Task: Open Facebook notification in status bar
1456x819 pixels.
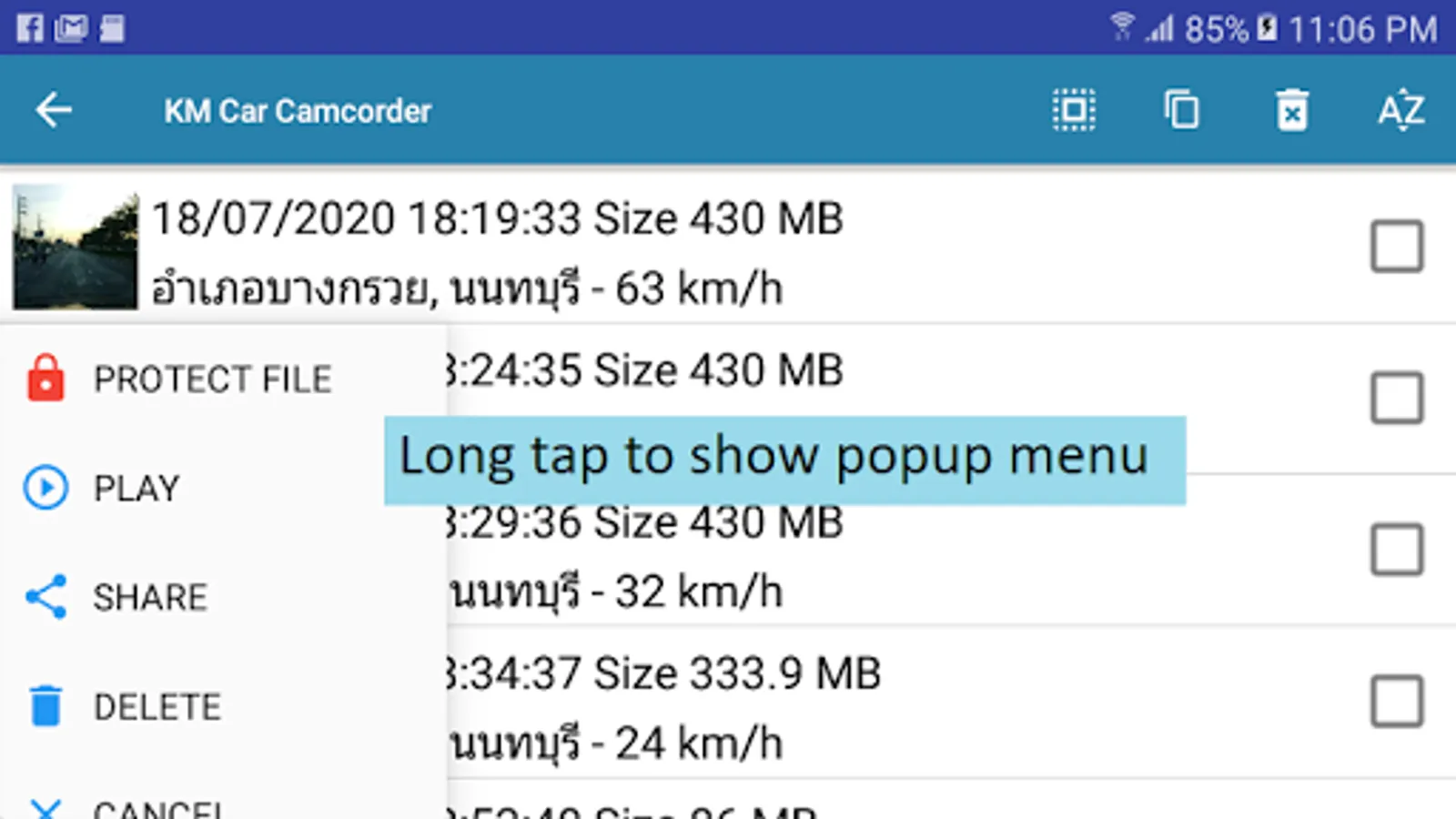Action: [x=29, y=28]
